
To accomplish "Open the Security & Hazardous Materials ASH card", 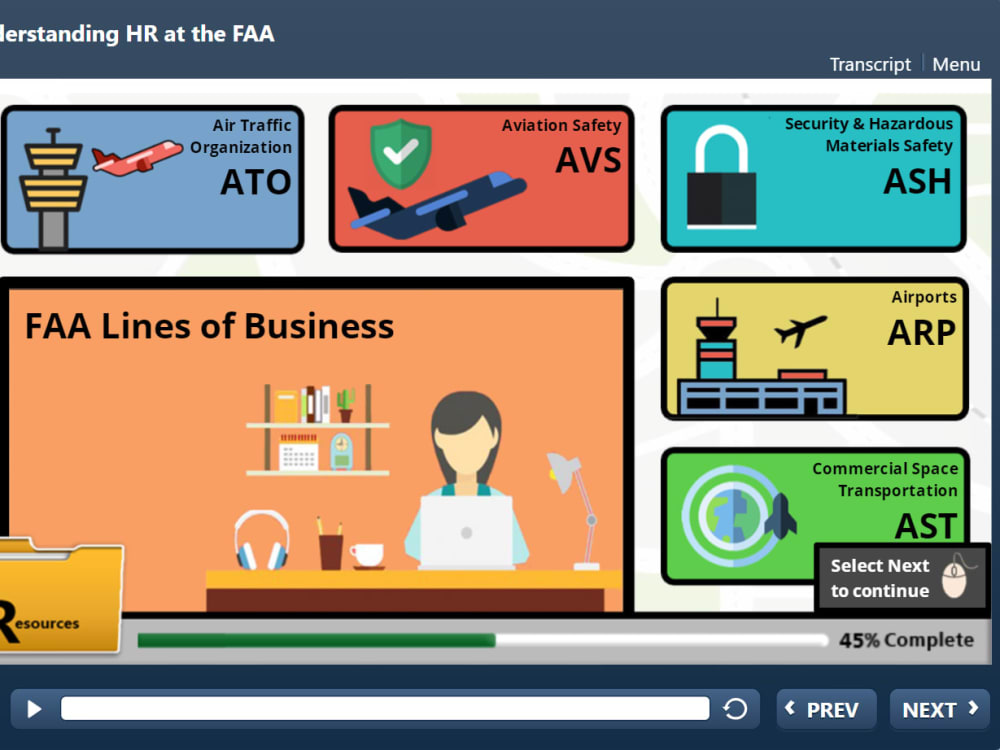I will [814, 179].
